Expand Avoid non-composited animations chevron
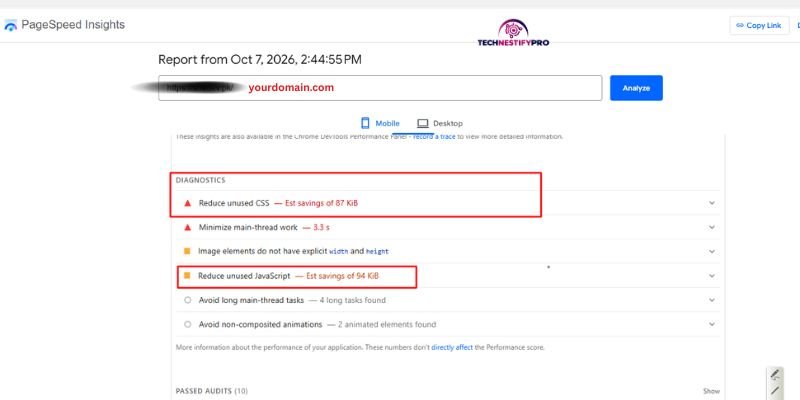 [x=712, y=324]
